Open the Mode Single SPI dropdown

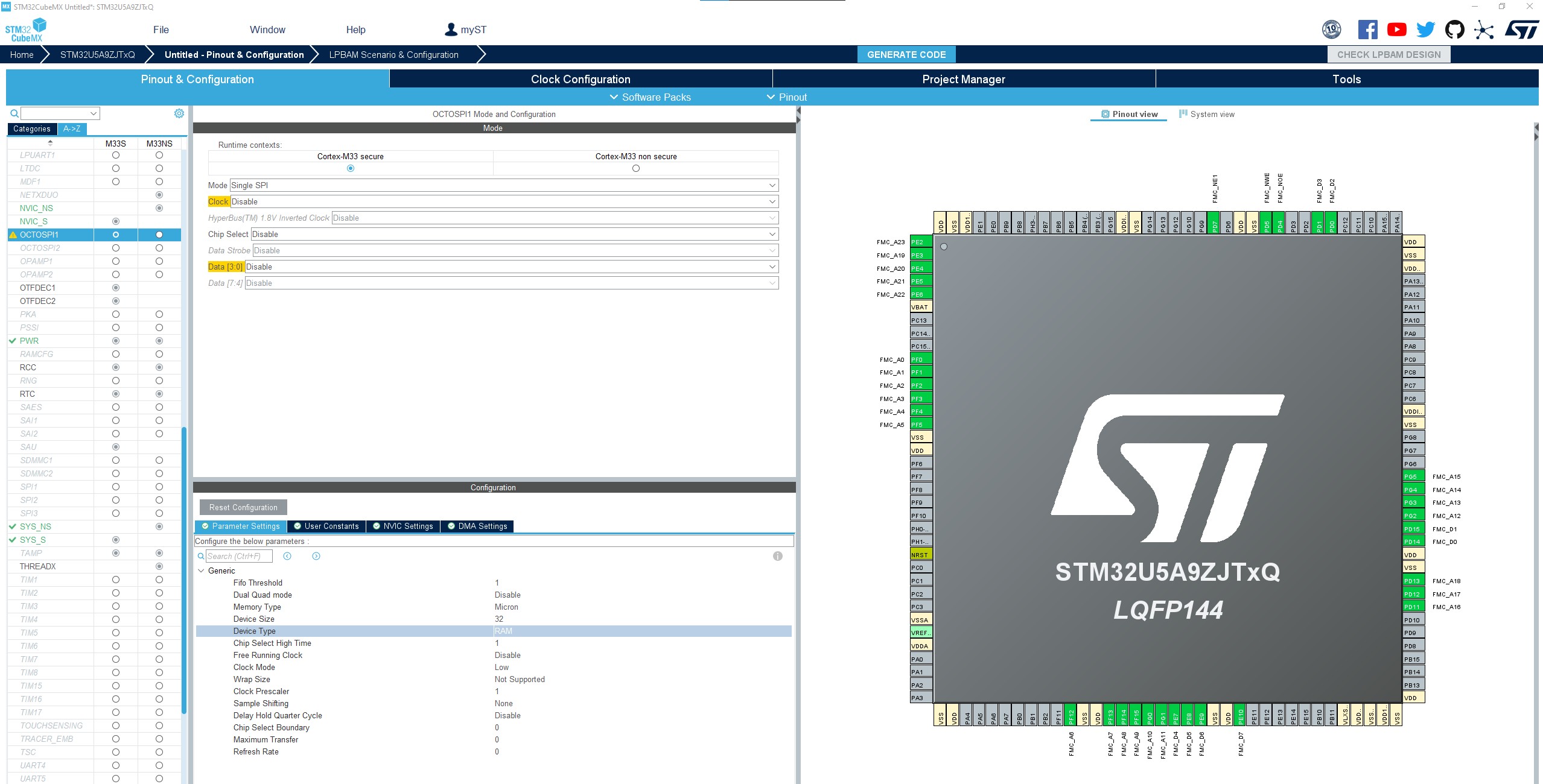pos(504,185)
